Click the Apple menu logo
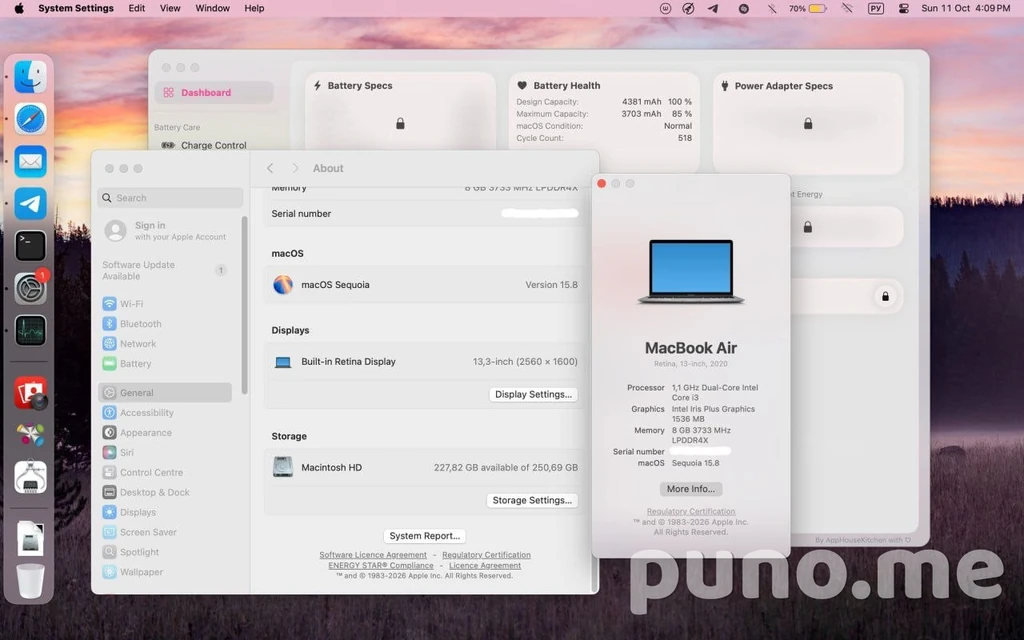 pos(19,8)
